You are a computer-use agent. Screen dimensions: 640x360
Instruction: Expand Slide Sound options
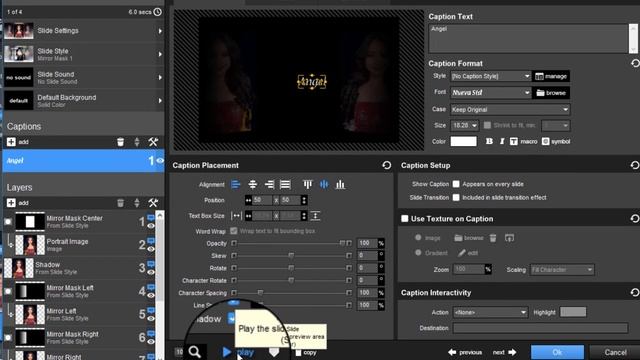[160, 78]
